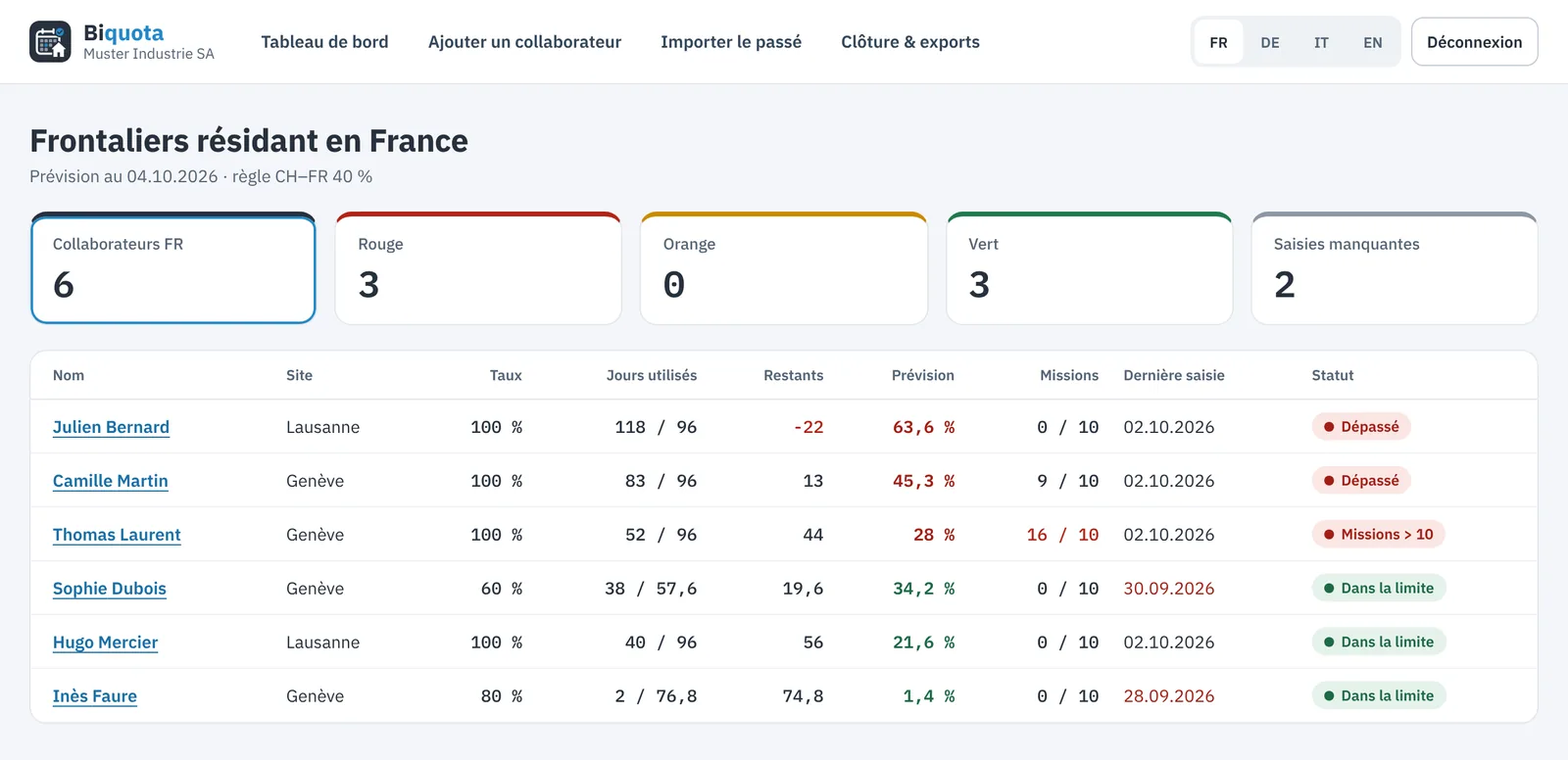Screen dimensions: 1568x760
Task: Open Thomas Laurent's profile link
Action: coord(117,535)
